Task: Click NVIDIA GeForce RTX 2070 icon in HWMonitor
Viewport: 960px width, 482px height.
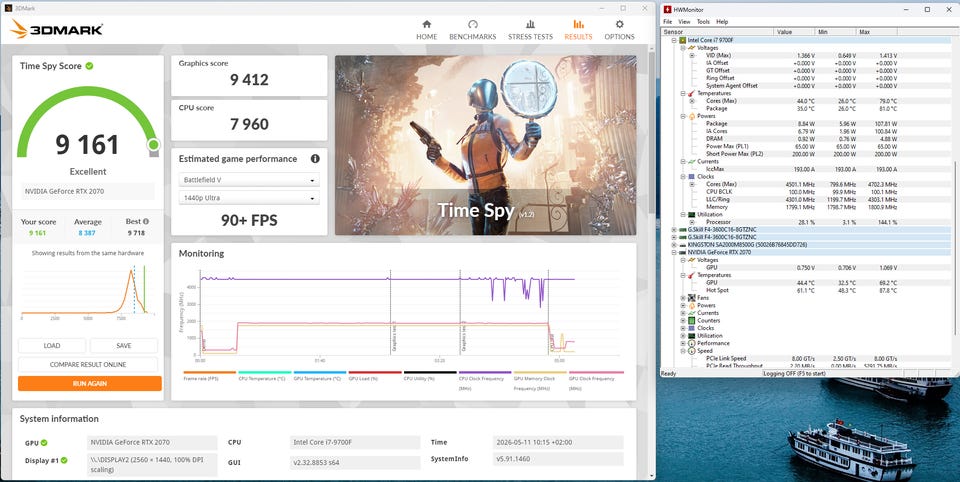Action: click(x=683, y=252)
